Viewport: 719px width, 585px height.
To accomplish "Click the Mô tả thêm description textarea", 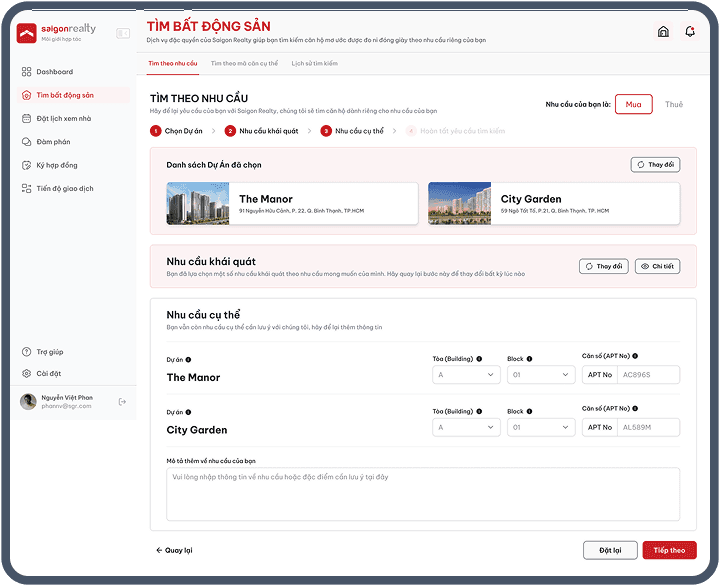I will 423,494.
